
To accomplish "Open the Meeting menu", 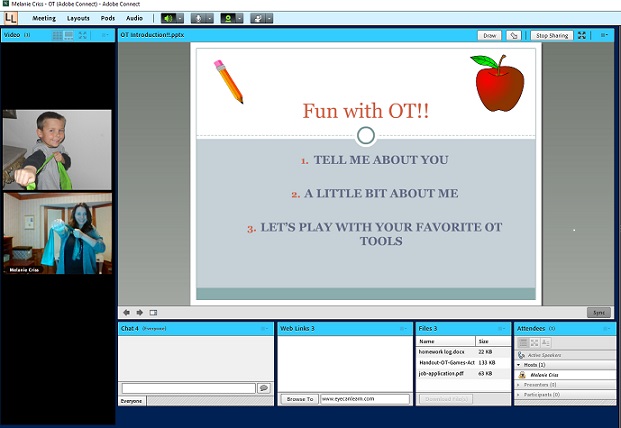I will click(x=44, y=18).
